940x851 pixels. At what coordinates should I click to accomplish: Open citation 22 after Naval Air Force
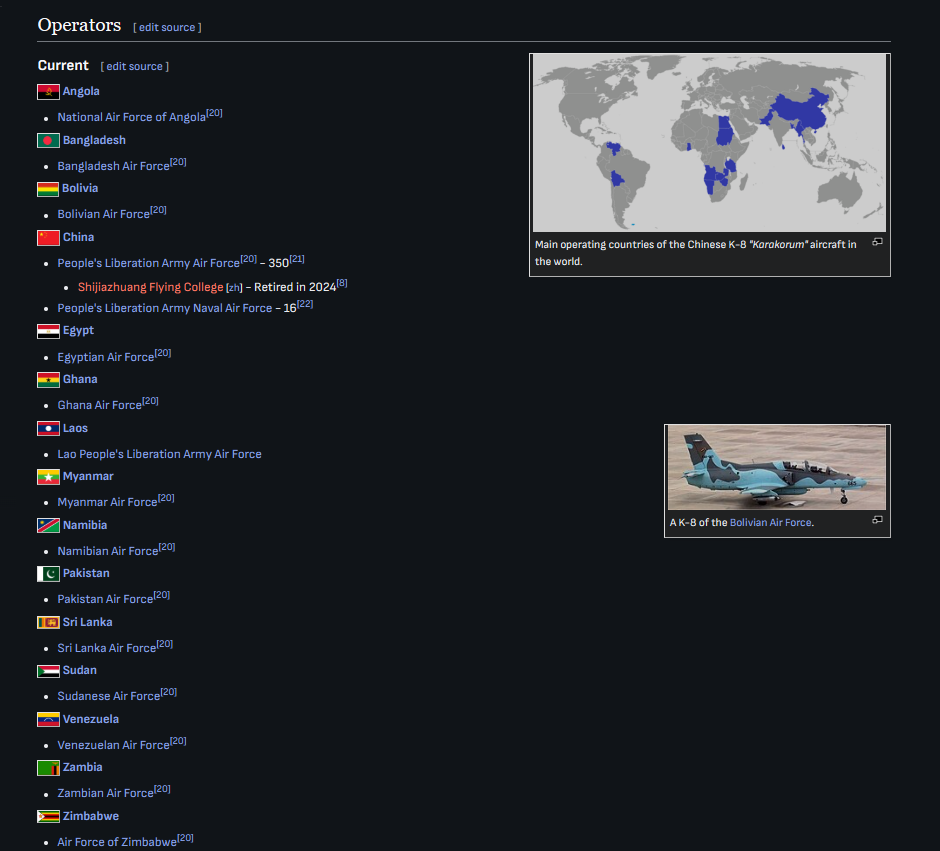pos(305,304)
